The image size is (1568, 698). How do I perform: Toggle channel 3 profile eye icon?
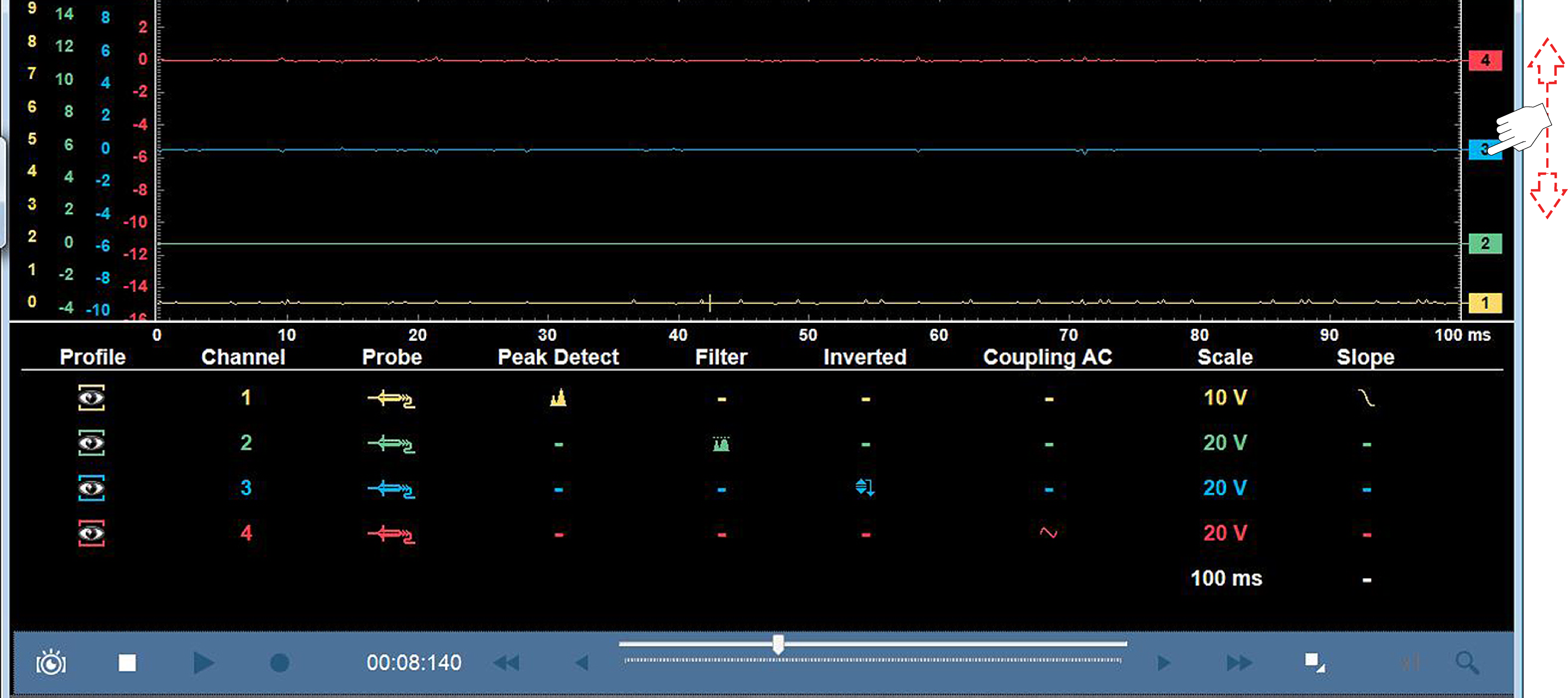pos(91,488)
